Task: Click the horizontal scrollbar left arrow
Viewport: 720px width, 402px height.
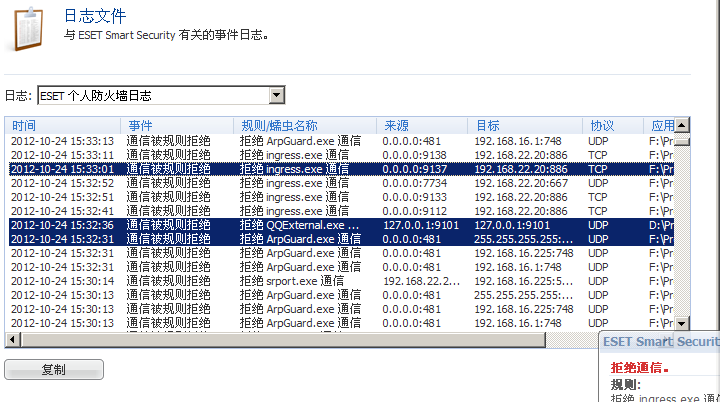Action: [12, 340]
